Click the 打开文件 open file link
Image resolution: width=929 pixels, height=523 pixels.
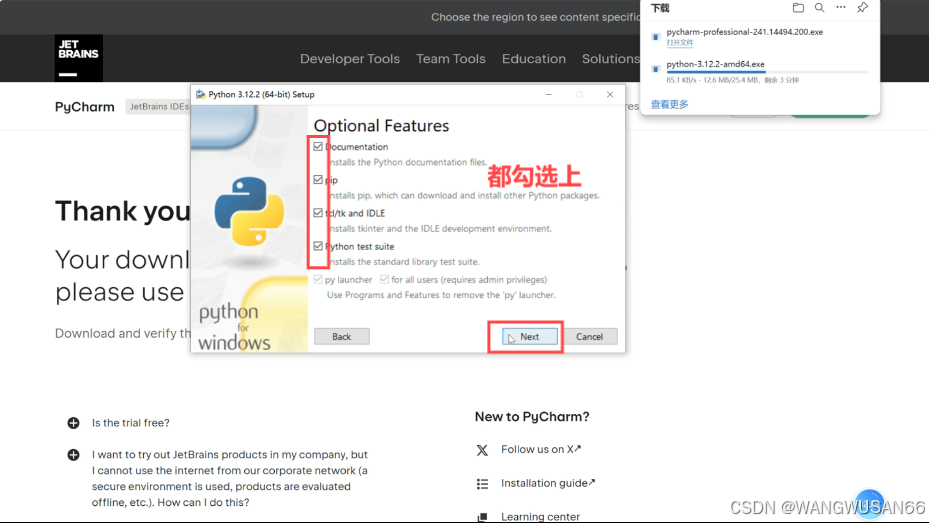point(680,43)
